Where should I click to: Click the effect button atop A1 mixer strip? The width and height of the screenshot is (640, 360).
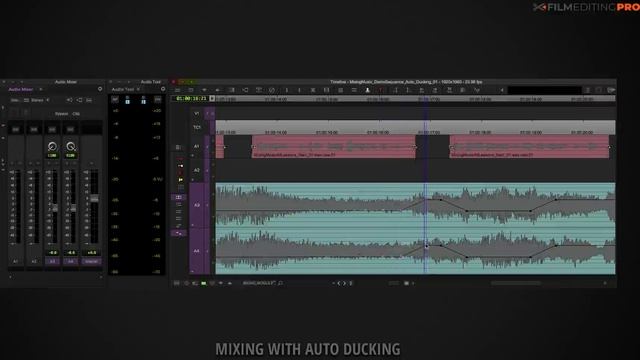16,129
